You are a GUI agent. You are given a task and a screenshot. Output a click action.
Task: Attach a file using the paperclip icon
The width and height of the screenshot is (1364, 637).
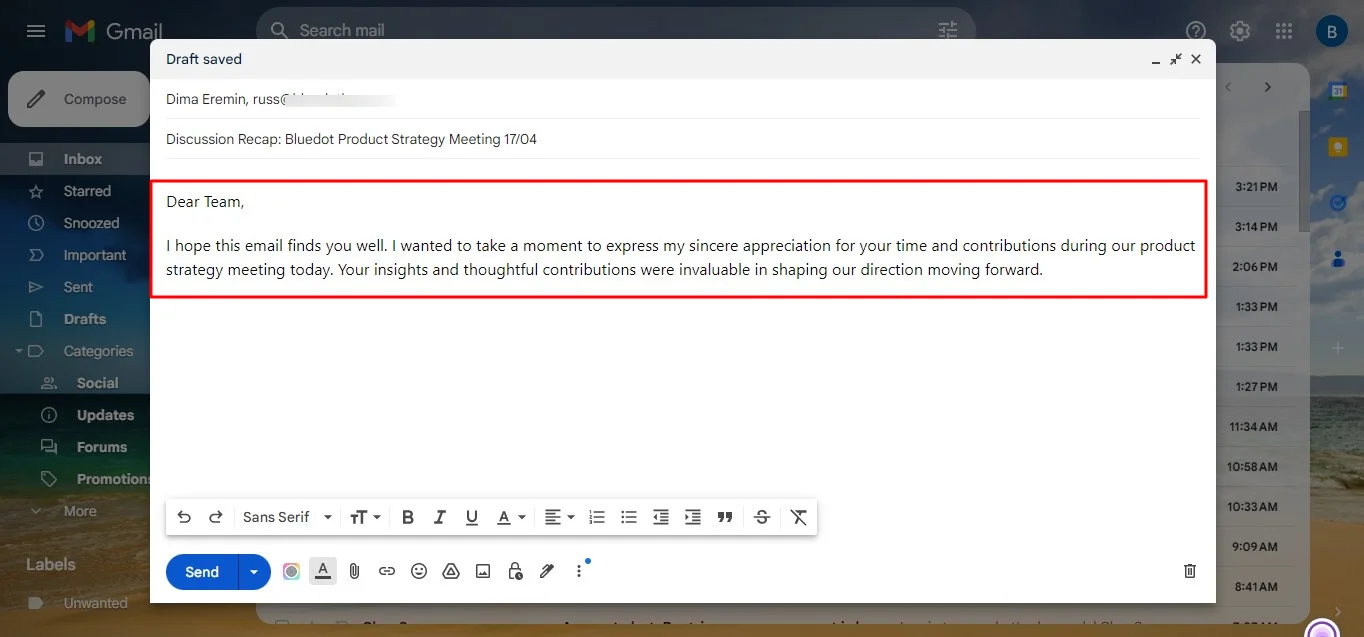click(x=354, y=570)
